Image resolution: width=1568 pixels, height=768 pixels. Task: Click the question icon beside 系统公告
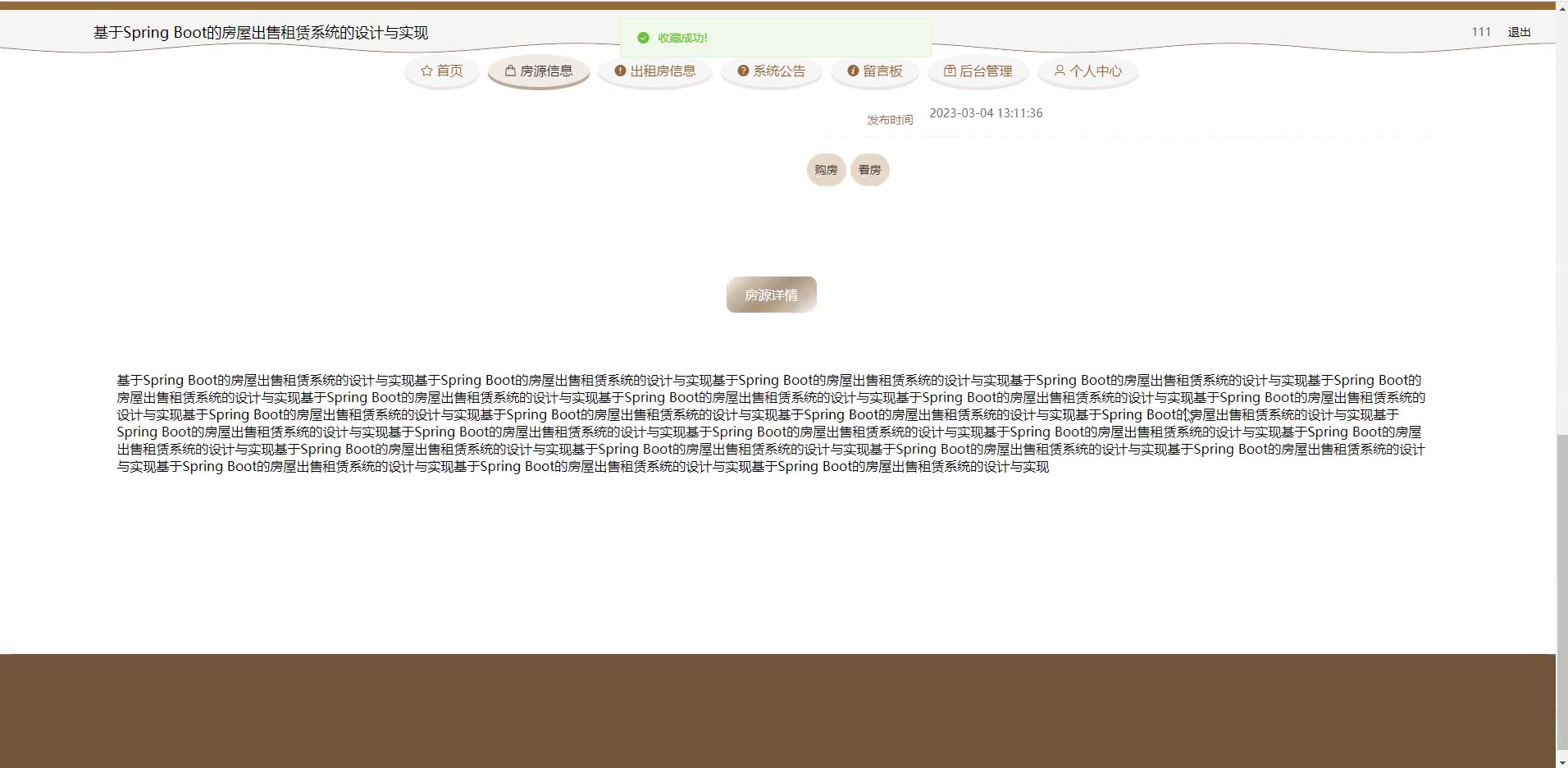[x=743, y=71]
